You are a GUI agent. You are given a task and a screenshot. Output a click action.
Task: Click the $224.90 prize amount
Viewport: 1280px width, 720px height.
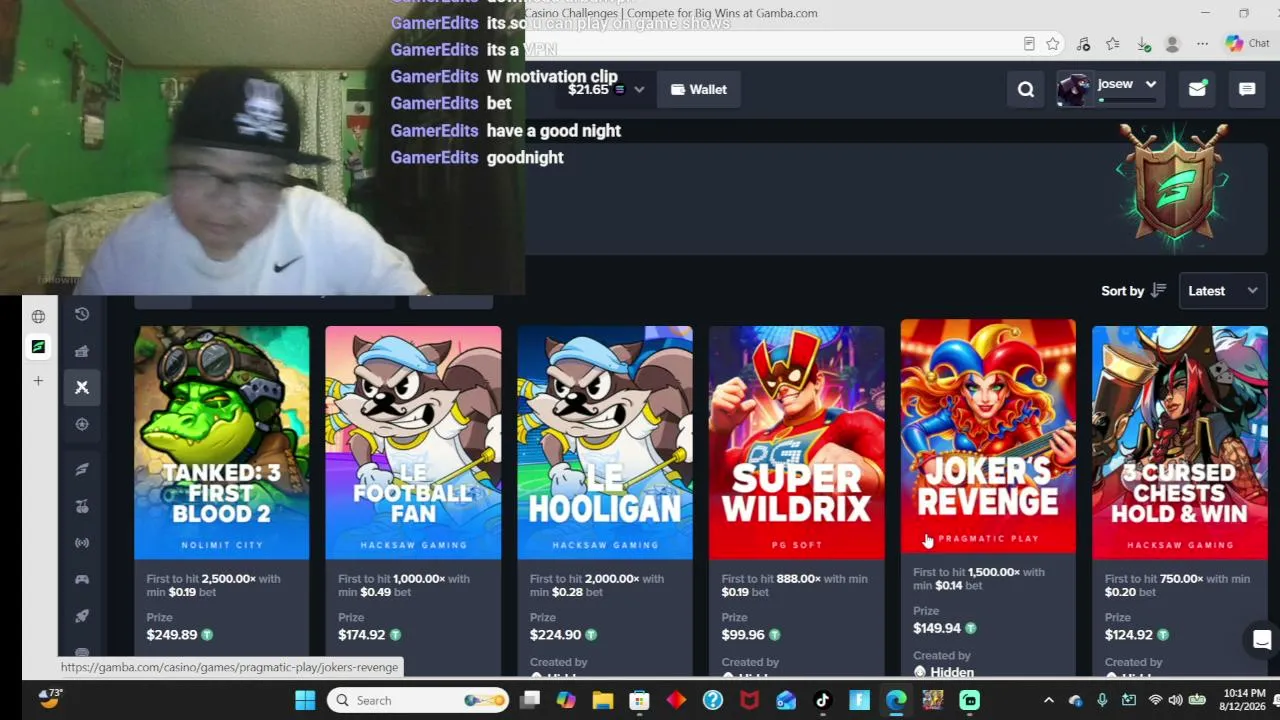tap(555, 635)
